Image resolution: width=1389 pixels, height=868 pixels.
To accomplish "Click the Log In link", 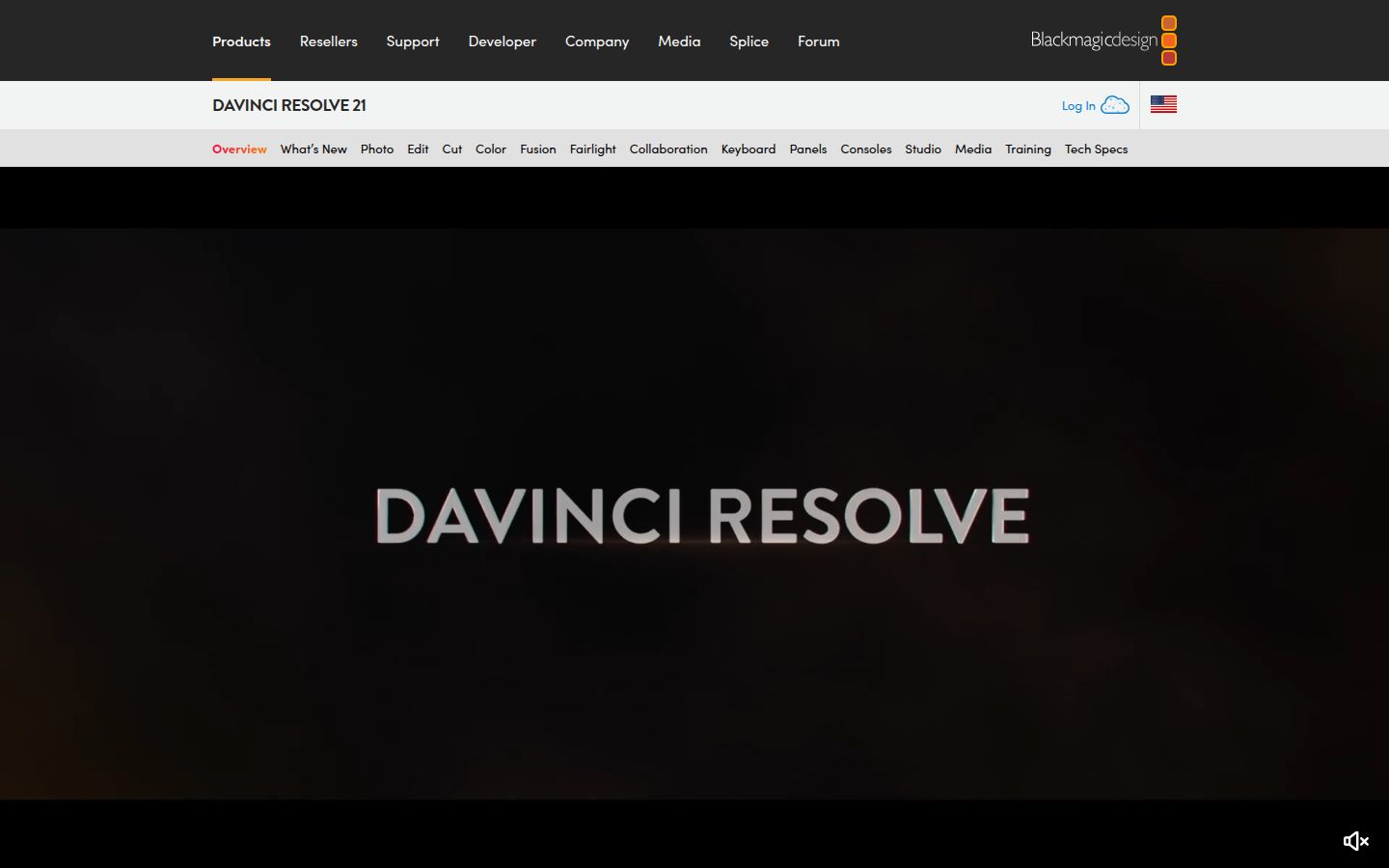I will [x=1078, y=106].
